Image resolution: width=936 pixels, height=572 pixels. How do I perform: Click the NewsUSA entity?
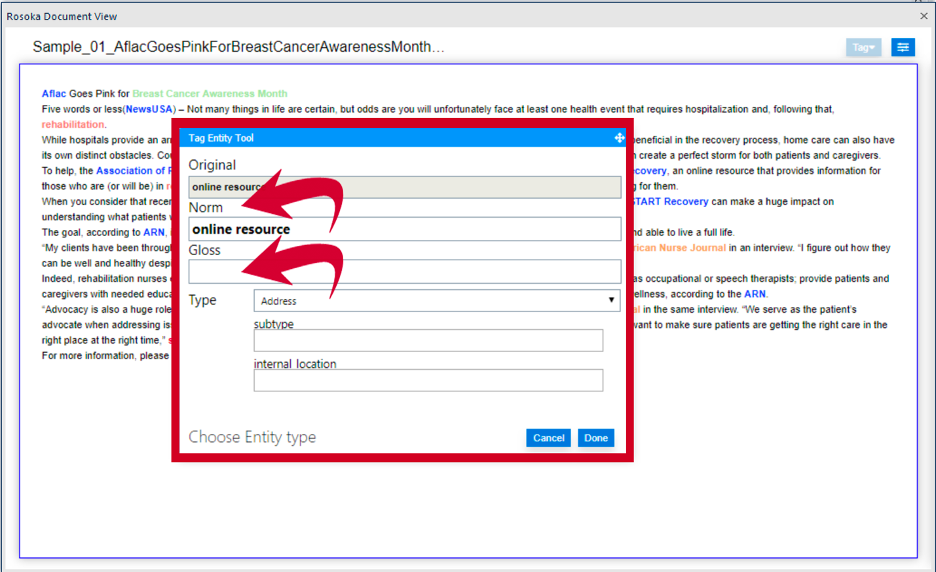point(149,109)
